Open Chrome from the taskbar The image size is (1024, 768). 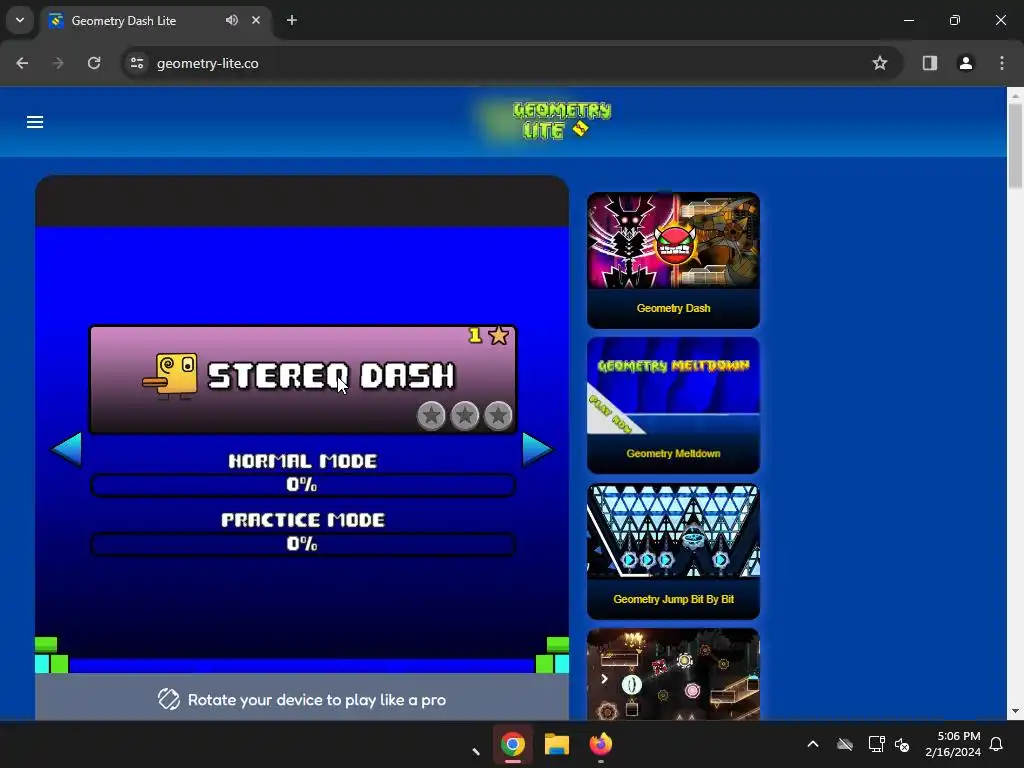tap(513, 744)
